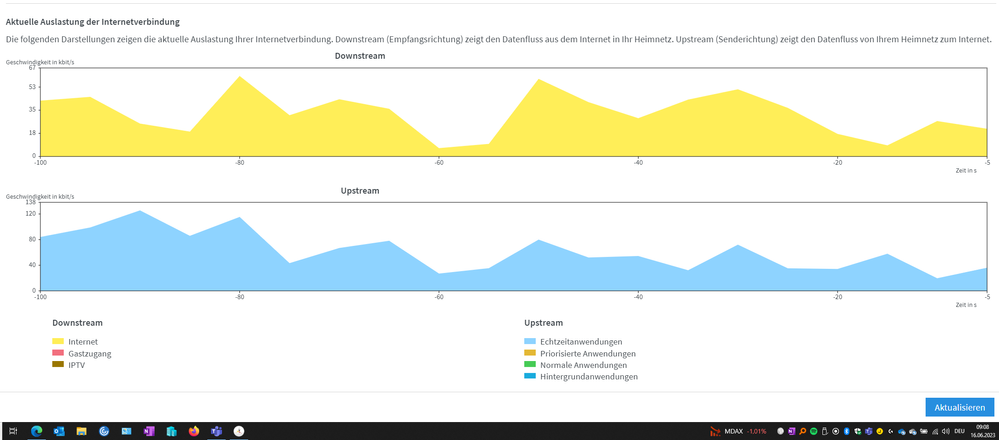Click the blue Hintergrundanwendungen swatch
The width and height of the screenshot is (999, 440).
tap(529, 376)
